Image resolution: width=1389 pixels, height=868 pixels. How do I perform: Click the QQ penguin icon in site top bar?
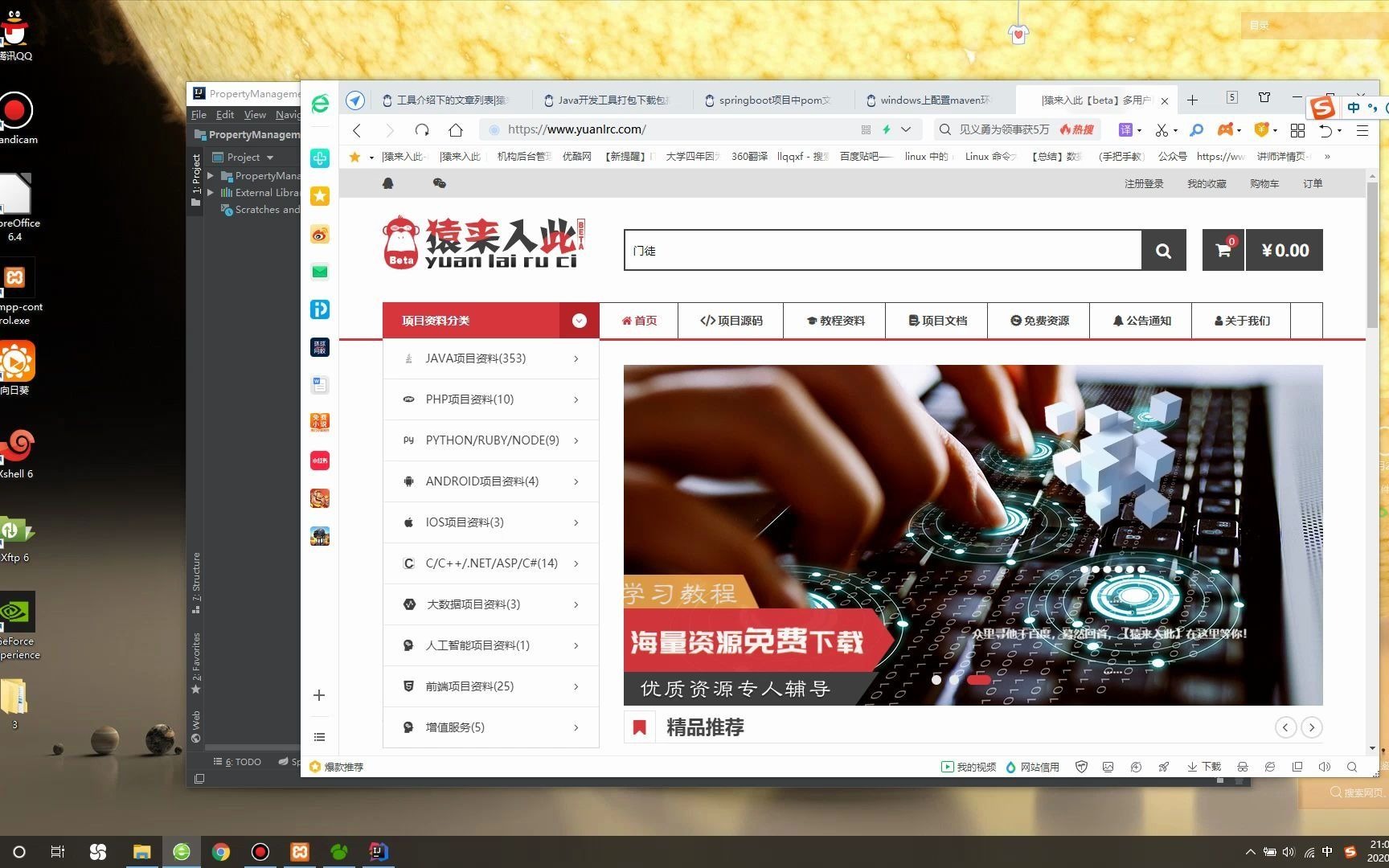click(388, 183)
